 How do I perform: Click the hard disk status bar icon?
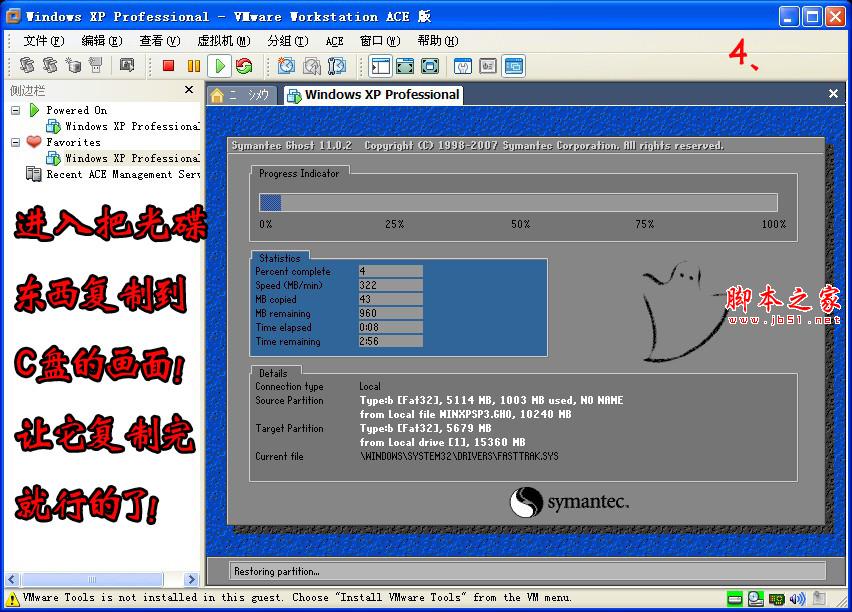735,599
